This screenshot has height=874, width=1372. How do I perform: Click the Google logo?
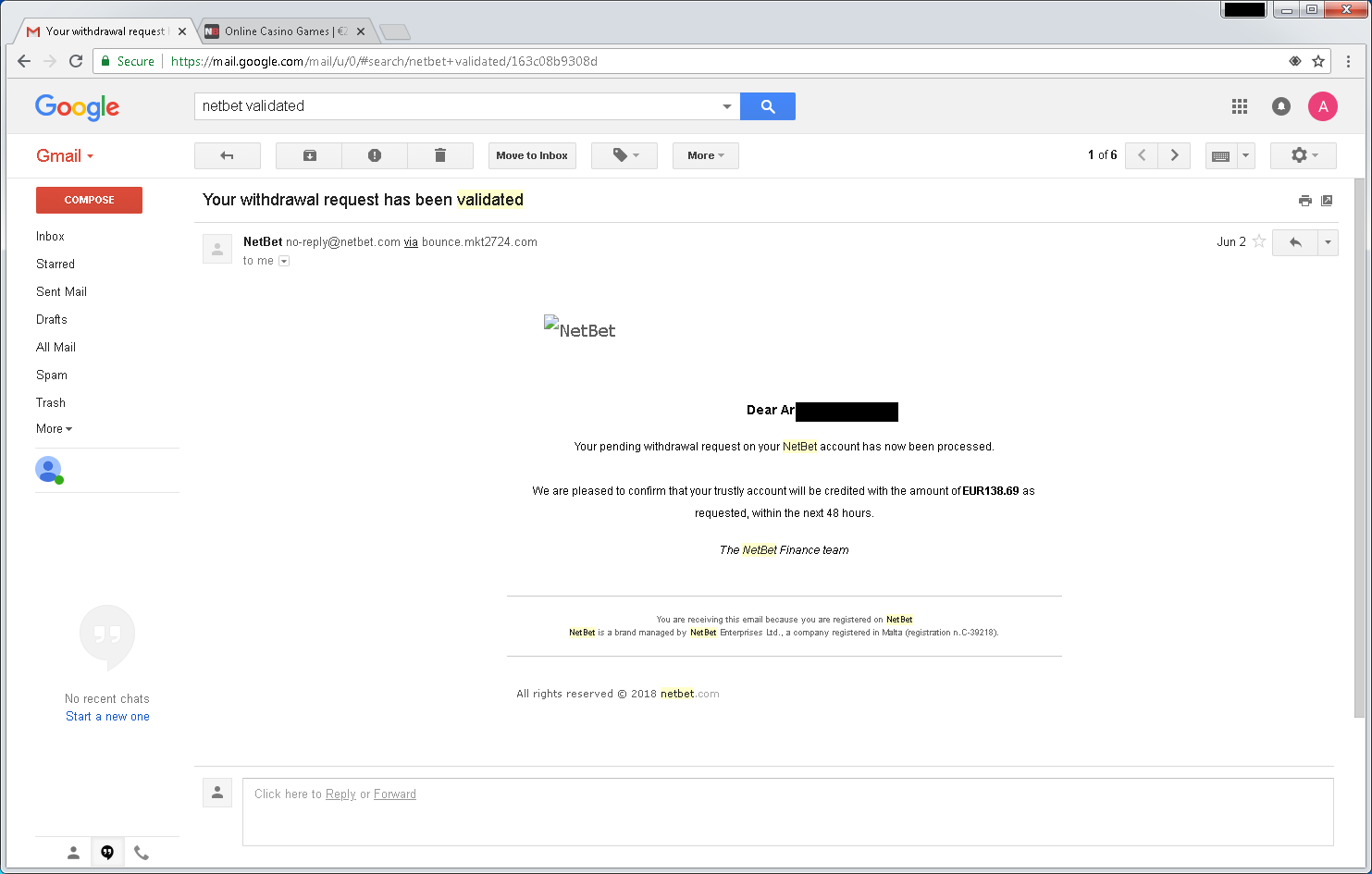(78, 107)
